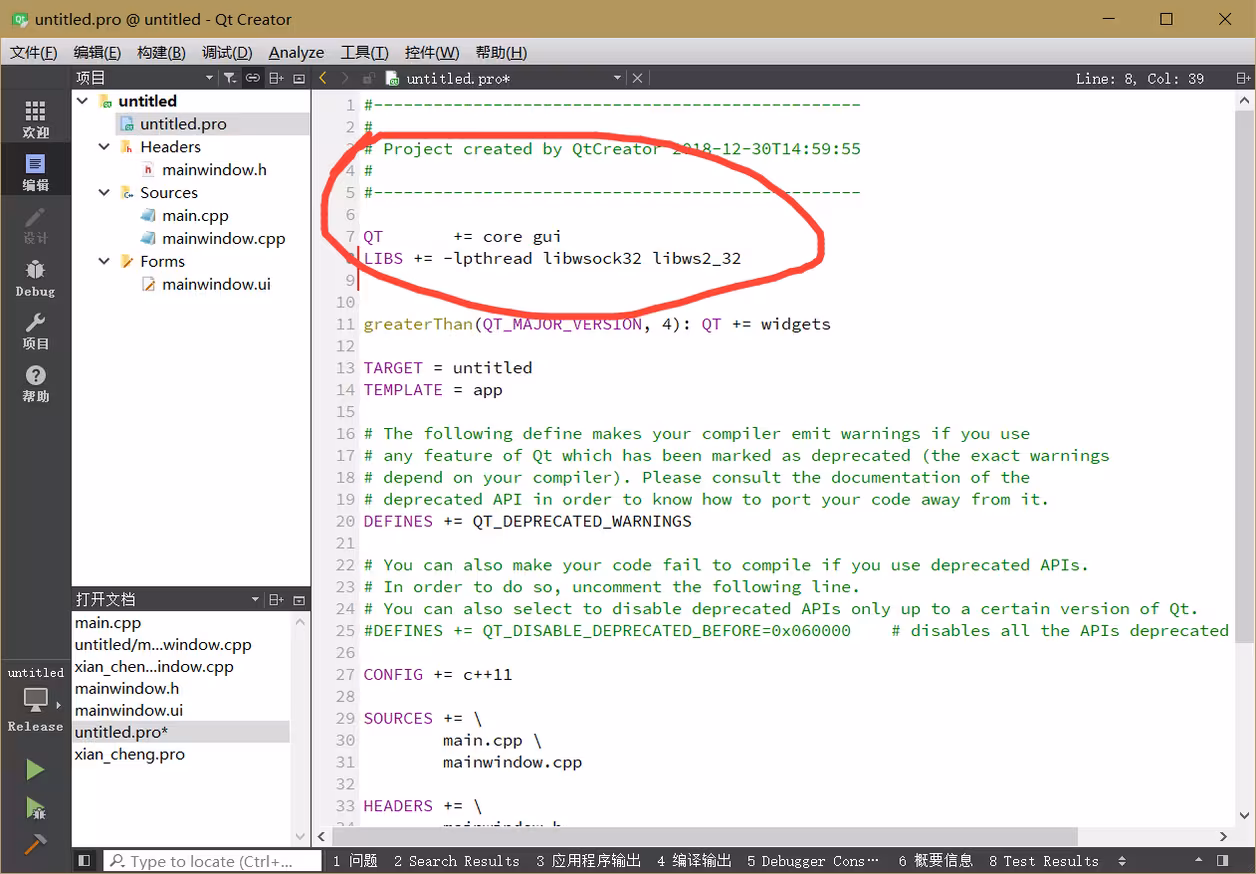This screenshot has width=1256, height=874.
Task: Go forward in editor navigation history
Action: coord(345,78)
